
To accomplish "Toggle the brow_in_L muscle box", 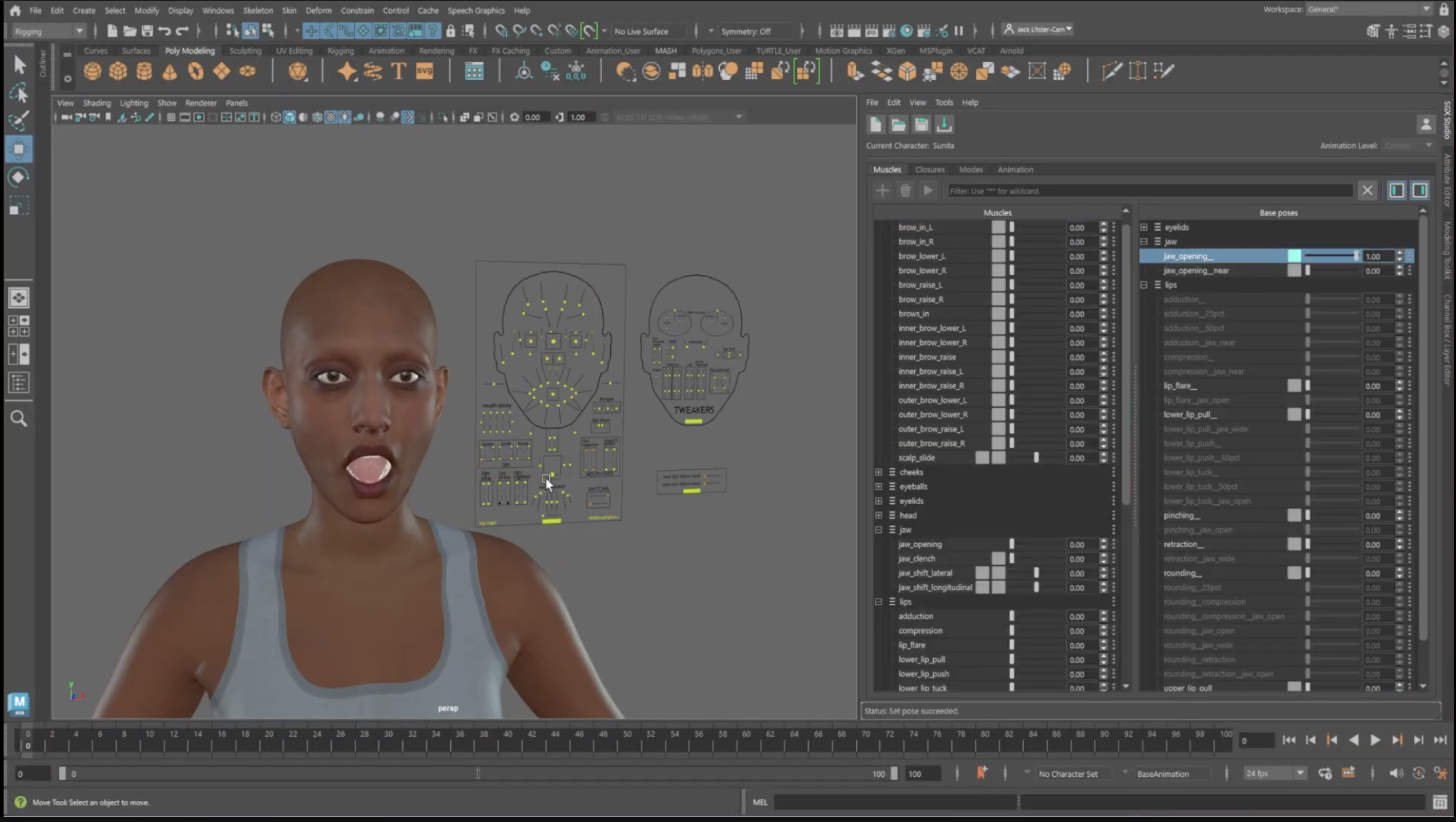I will (999, 228).
